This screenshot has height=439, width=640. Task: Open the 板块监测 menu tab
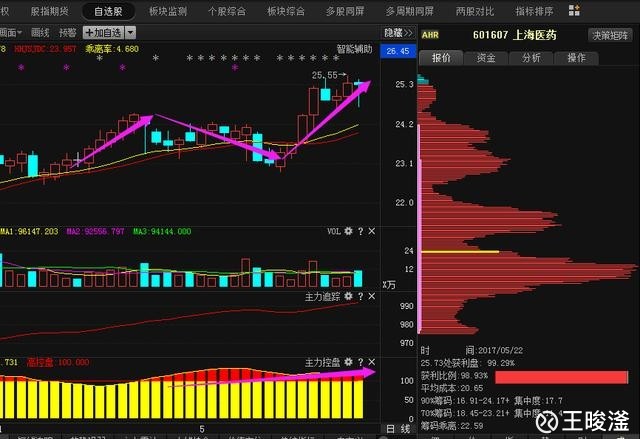click(x=168, y=11)
